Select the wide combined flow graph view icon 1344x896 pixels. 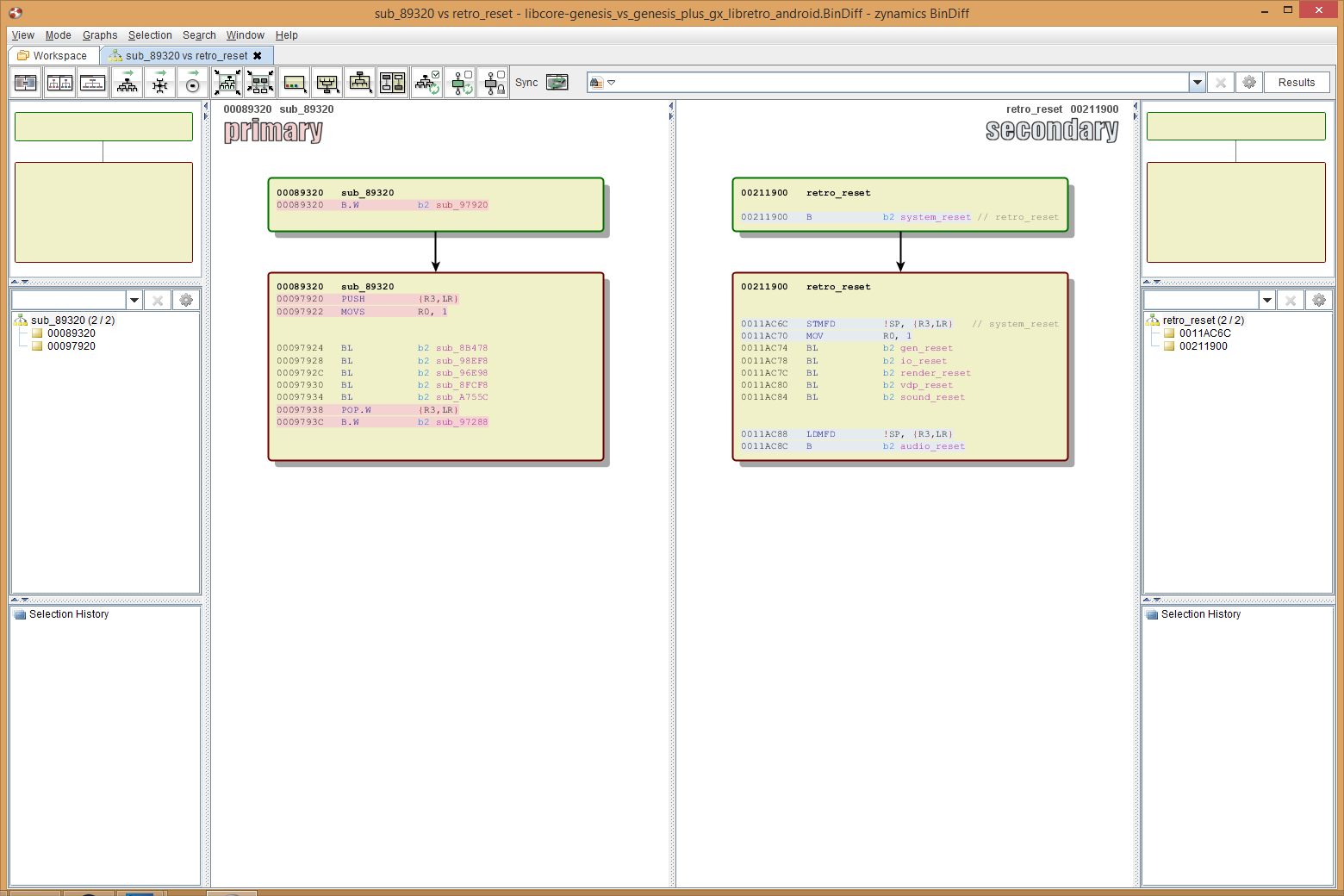(92, 83)
